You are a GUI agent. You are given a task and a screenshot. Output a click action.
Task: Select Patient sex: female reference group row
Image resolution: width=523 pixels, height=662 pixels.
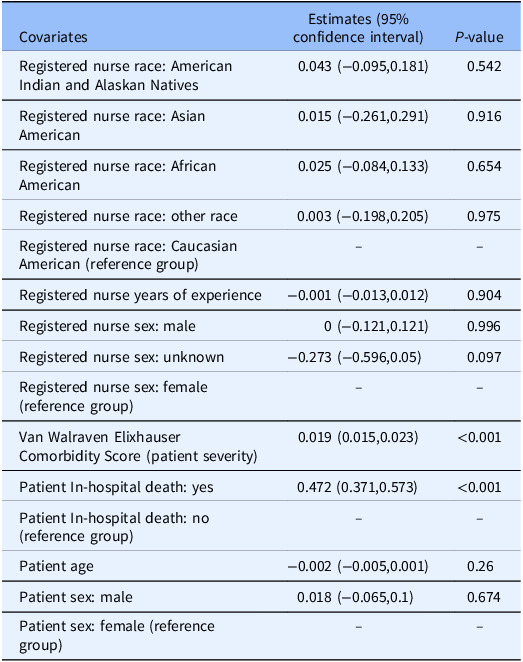point(261,636)
